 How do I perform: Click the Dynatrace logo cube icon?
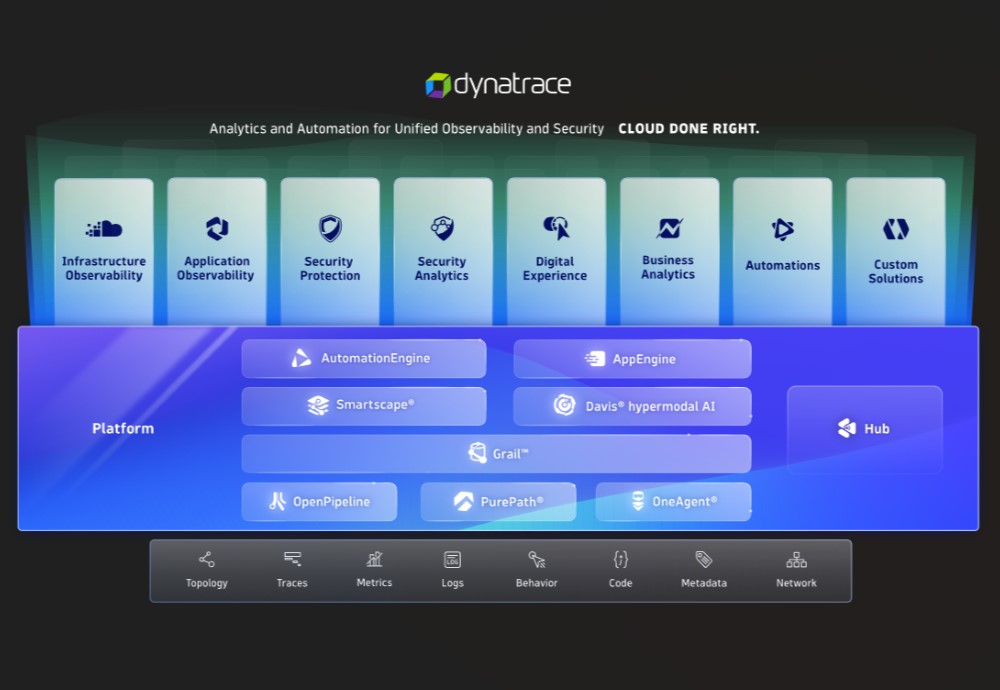click(x=438, y=85)
